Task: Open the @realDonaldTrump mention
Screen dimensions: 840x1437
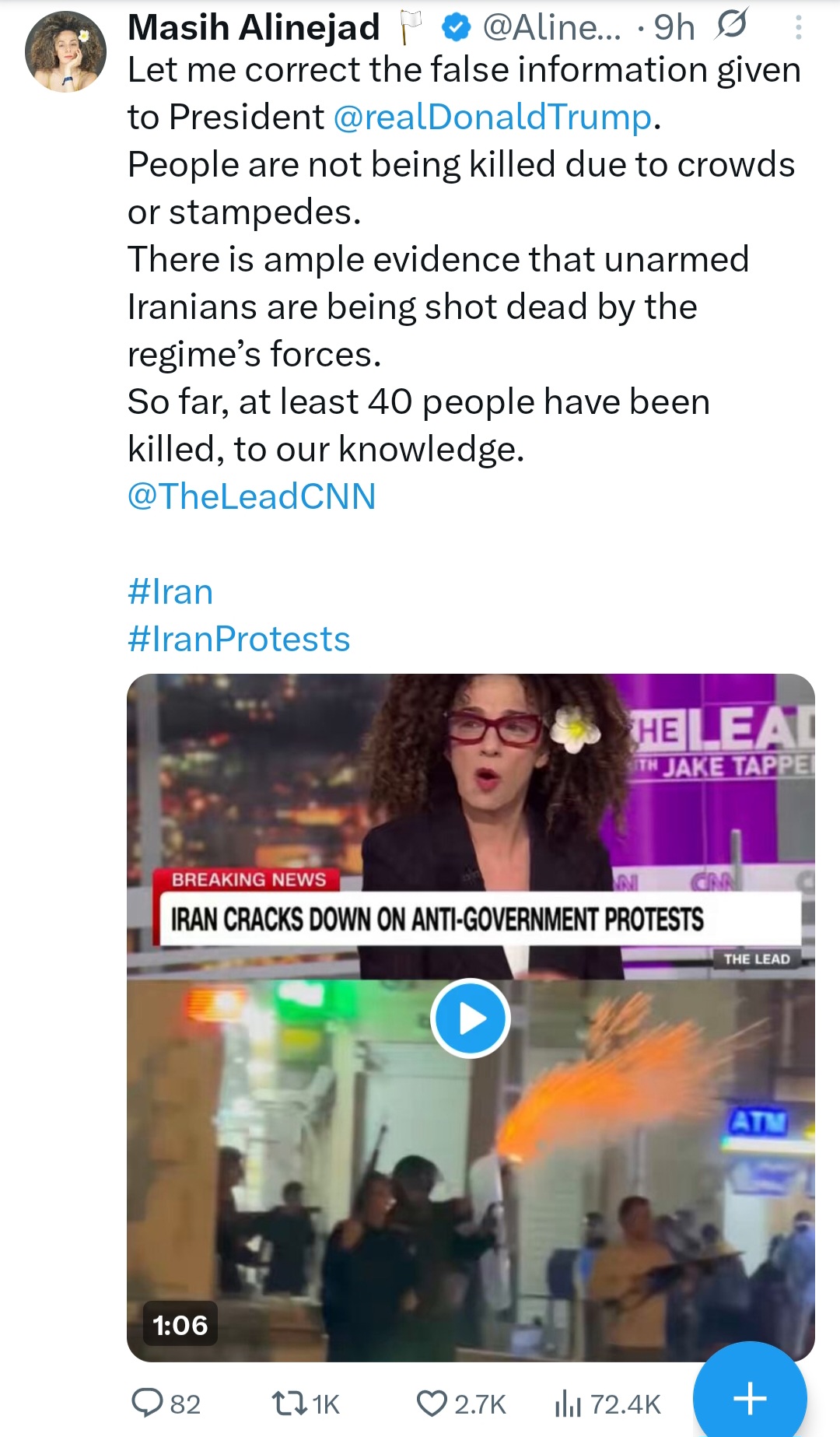Action: coord(492,117)
